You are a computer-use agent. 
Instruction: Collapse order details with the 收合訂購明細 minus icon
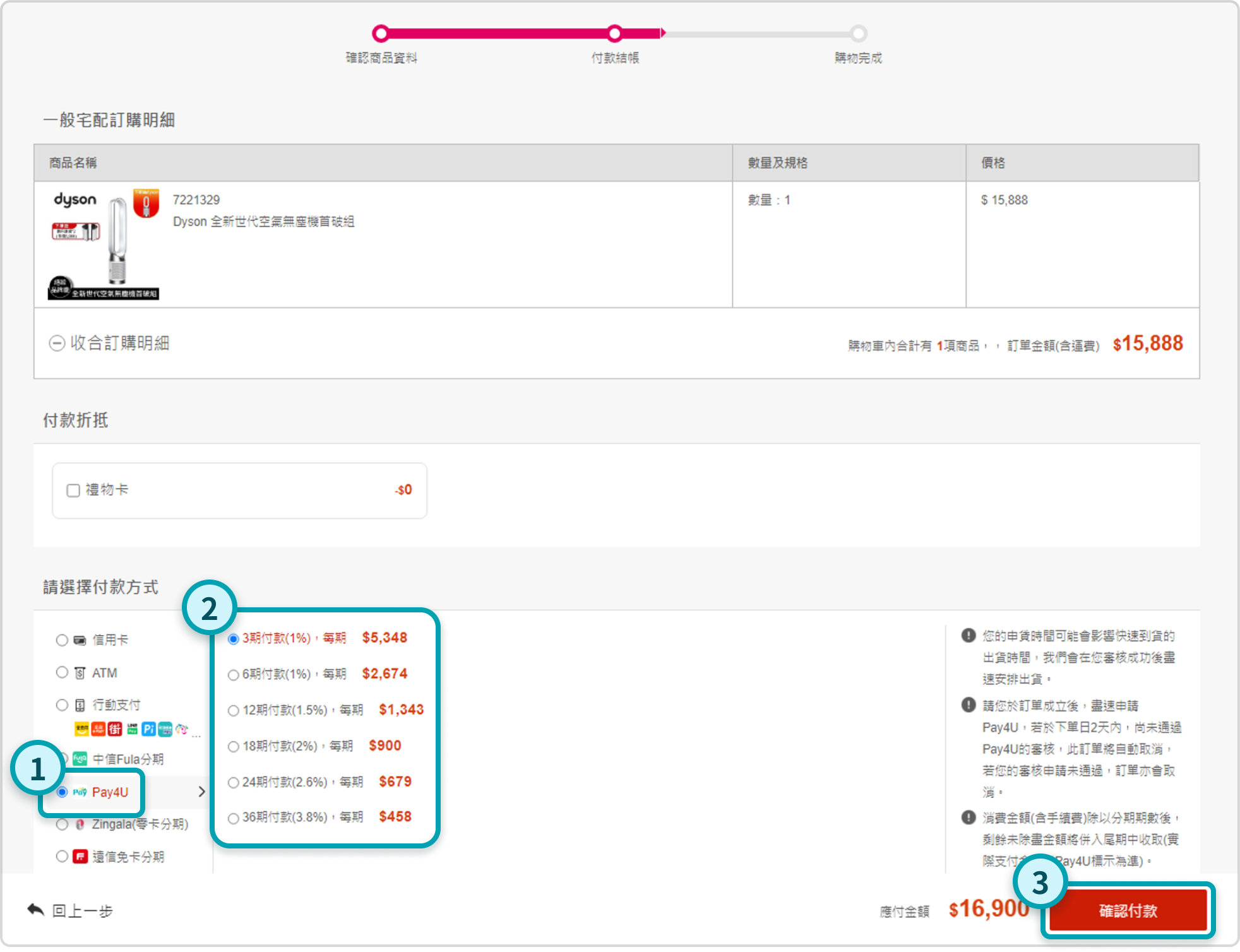pos(57,343)
